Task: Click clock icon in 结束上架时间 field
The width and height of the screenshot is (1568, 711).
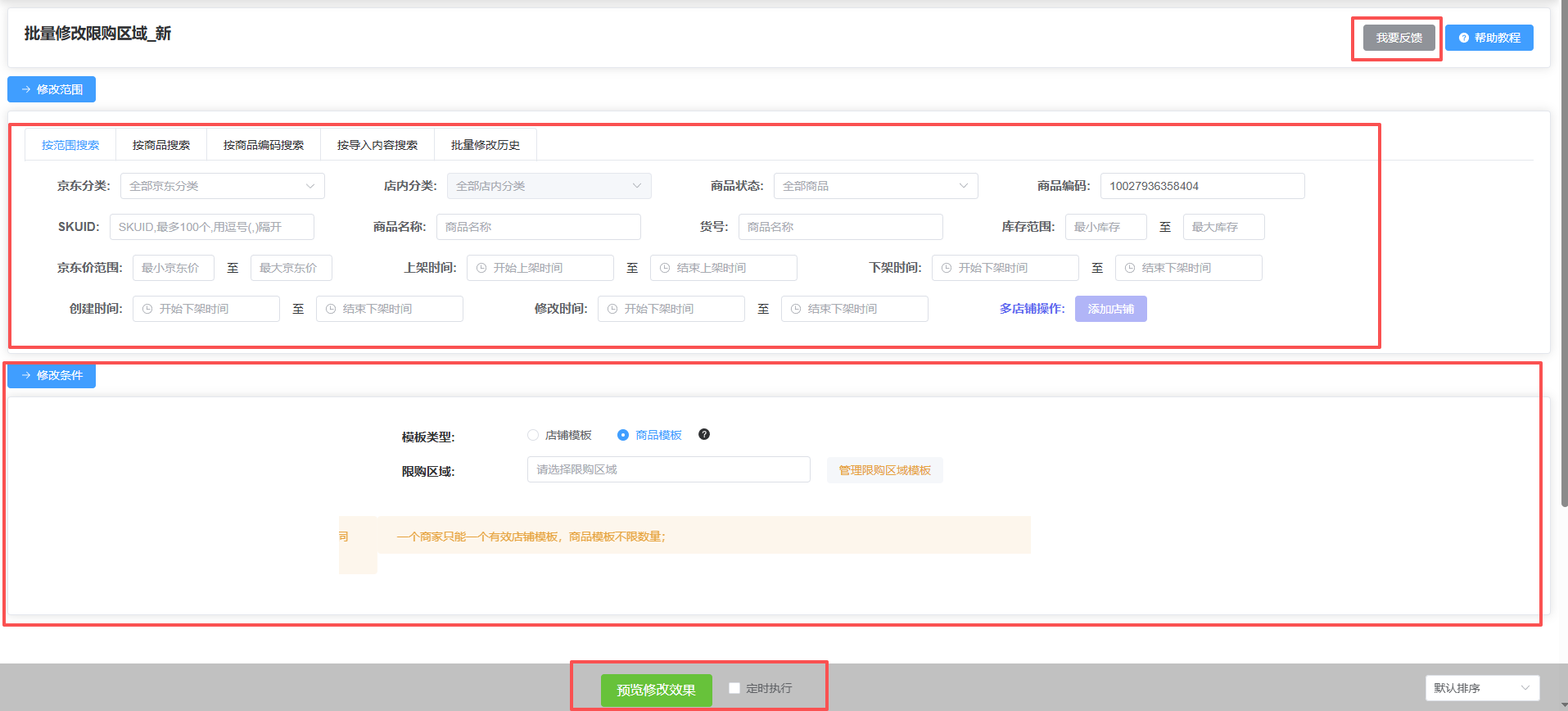Action: [x=665, y=268]
